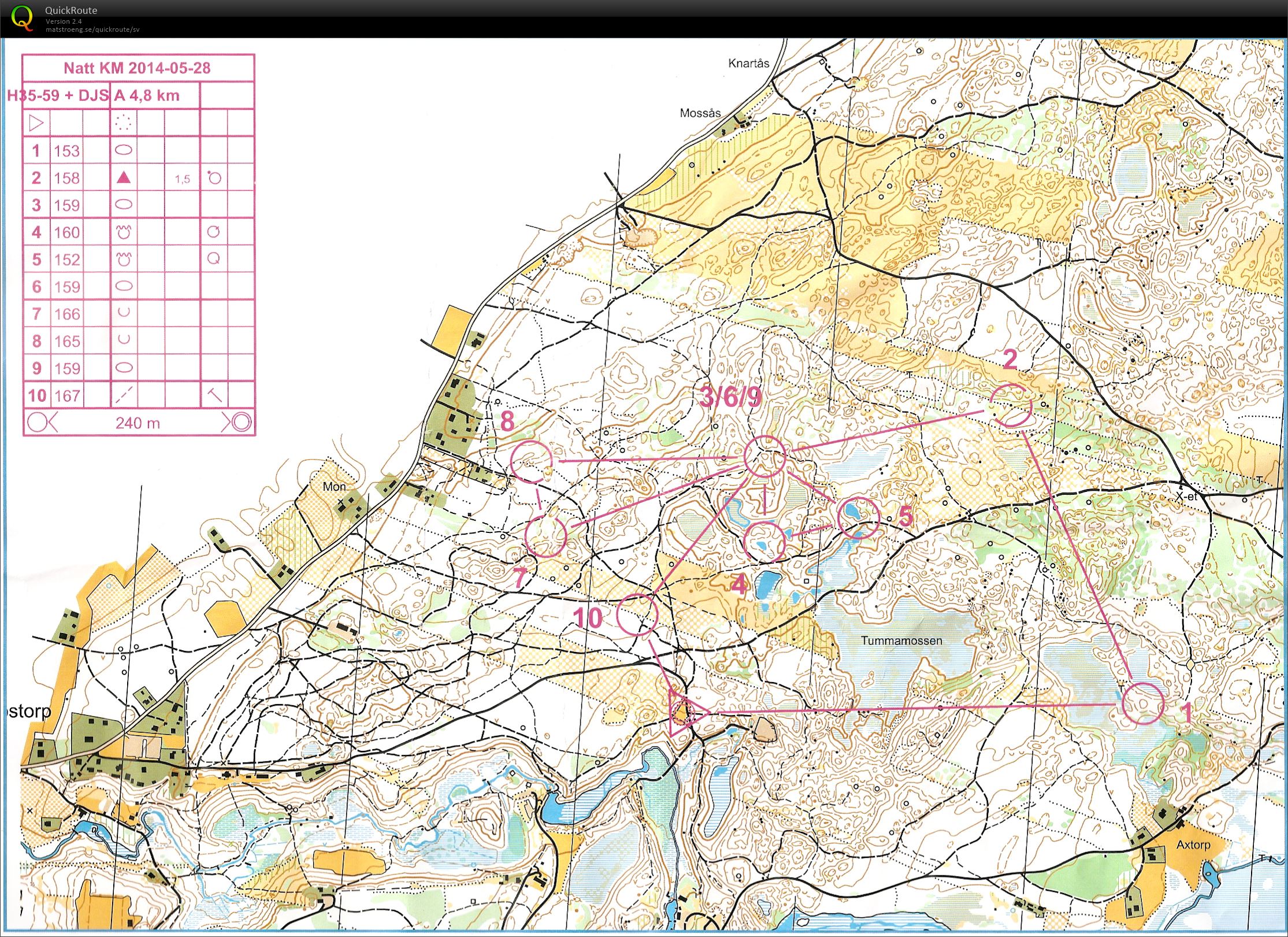Click control code 165 in row 8

(67, 341)
